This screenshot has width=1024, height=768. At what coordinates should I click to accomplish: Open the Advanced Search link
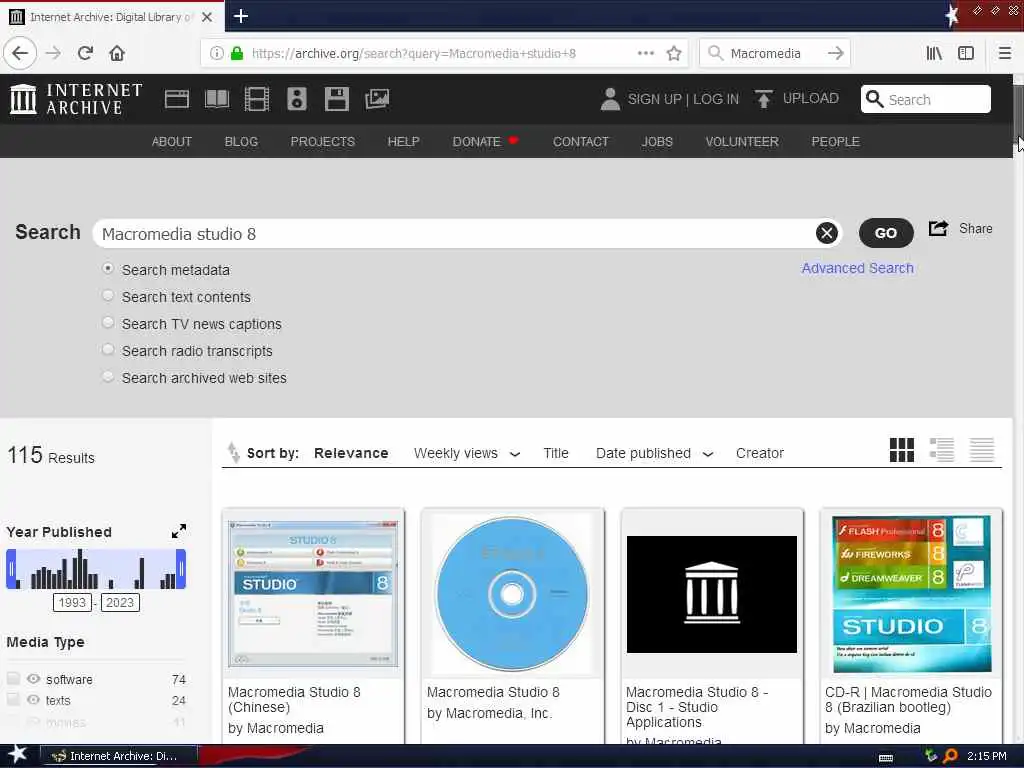[857, 268]
